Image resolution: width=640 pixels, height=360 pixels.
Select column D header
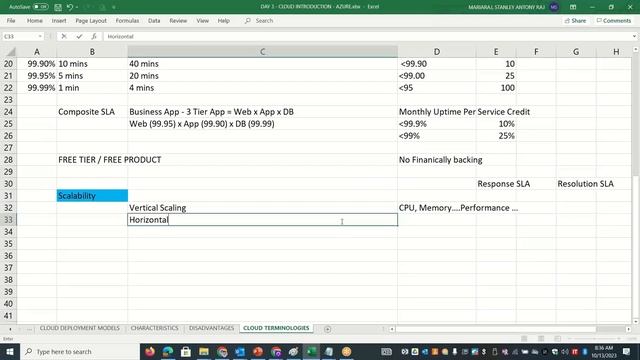pyautogui.click(x=437, y=52)
